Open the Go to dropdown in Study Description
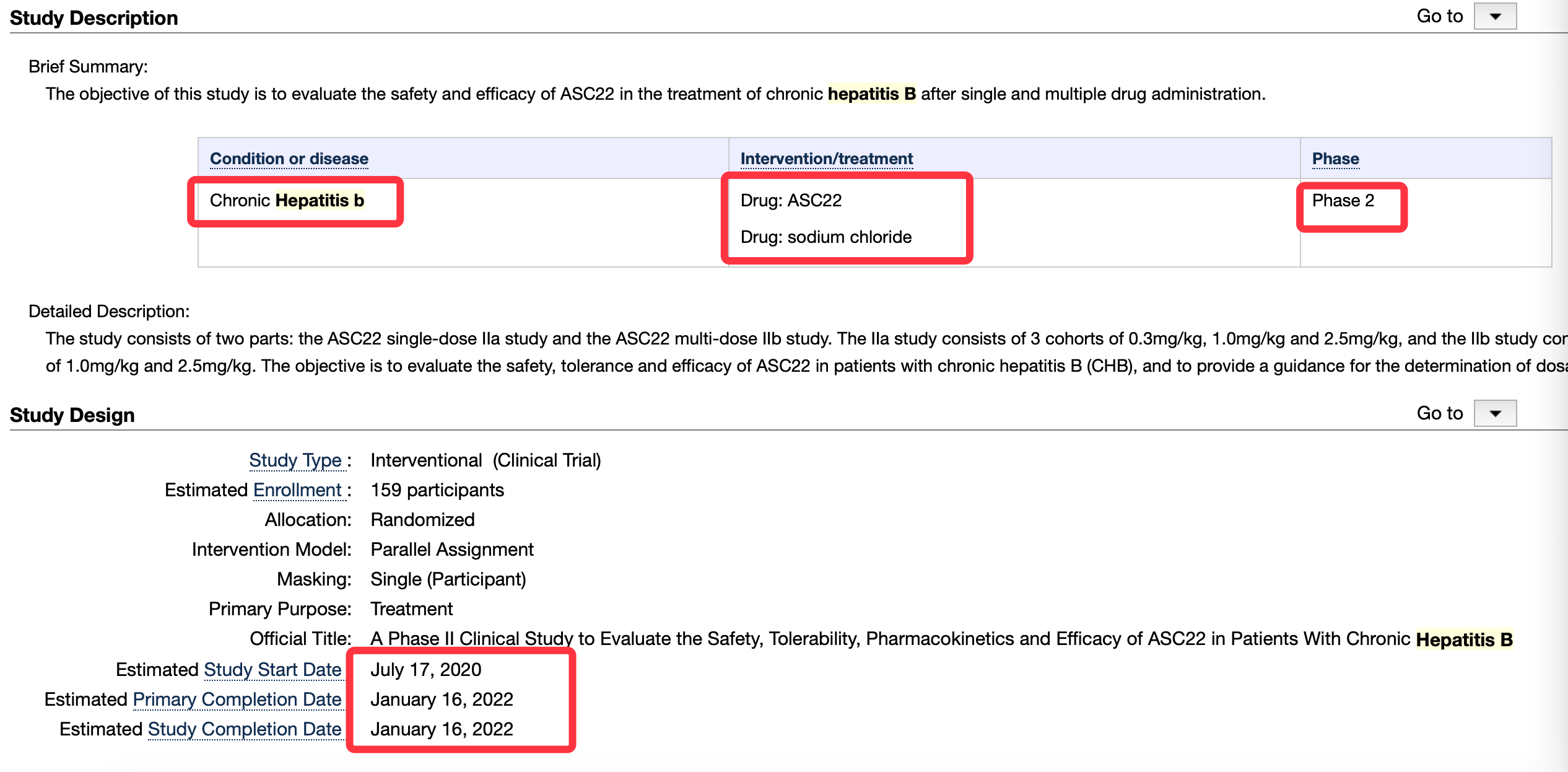This screenshot has height=772, width=1568. pos(1495,17)
